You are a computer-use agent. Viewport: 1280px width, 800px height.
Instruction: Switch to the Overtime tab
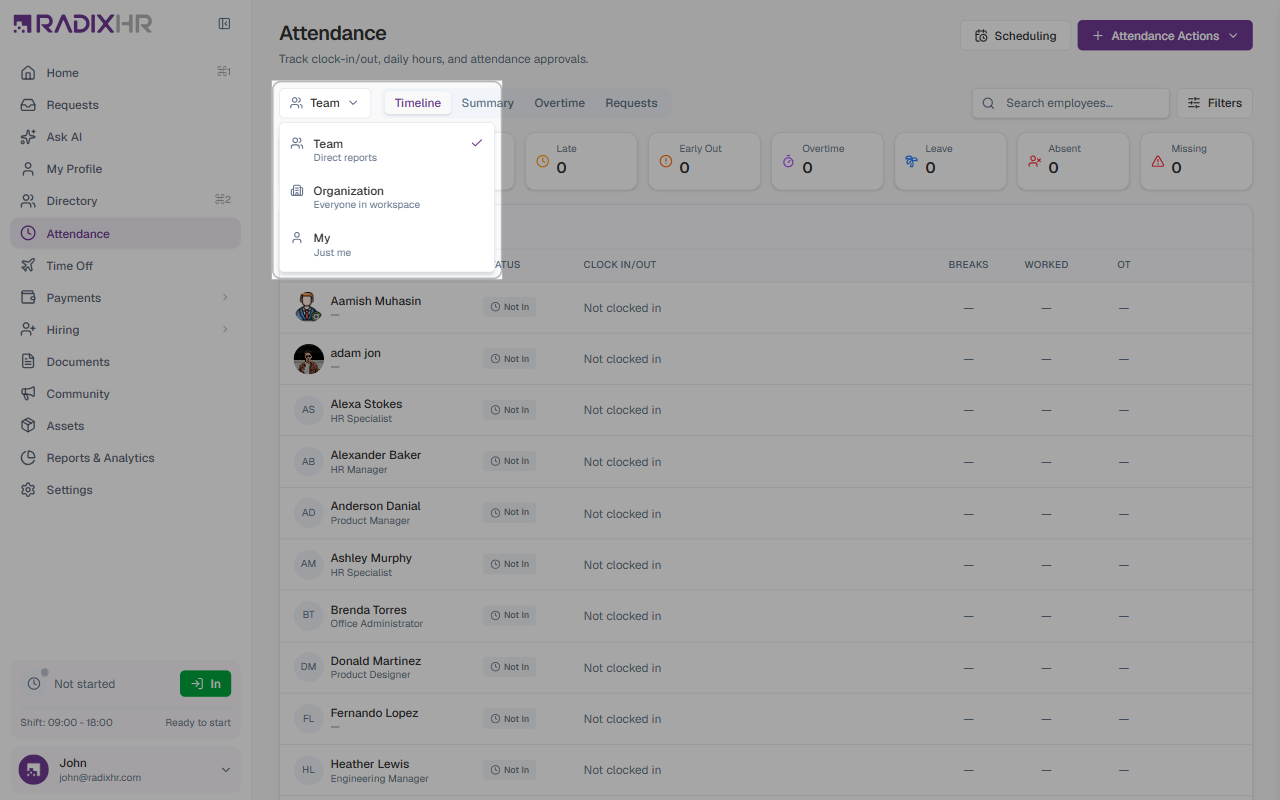[x=559, y=103]
